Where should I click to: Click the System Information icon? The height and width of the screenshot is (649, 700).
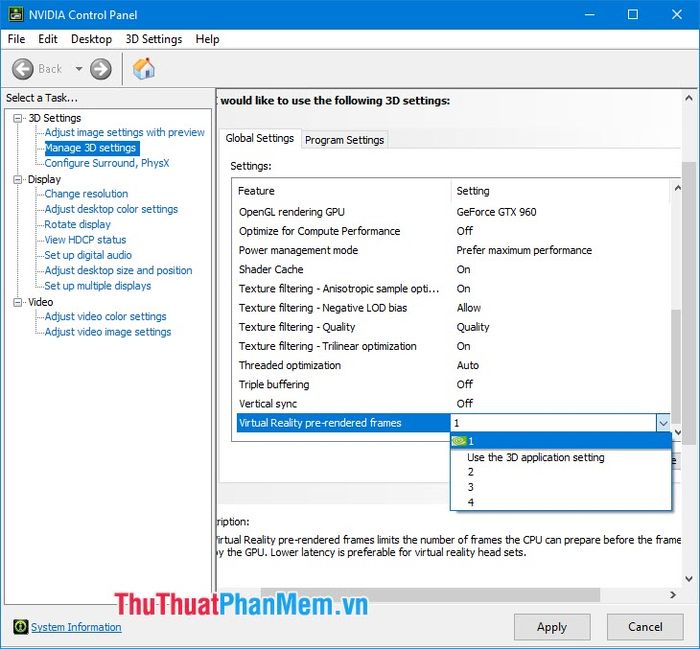[20, 627]
